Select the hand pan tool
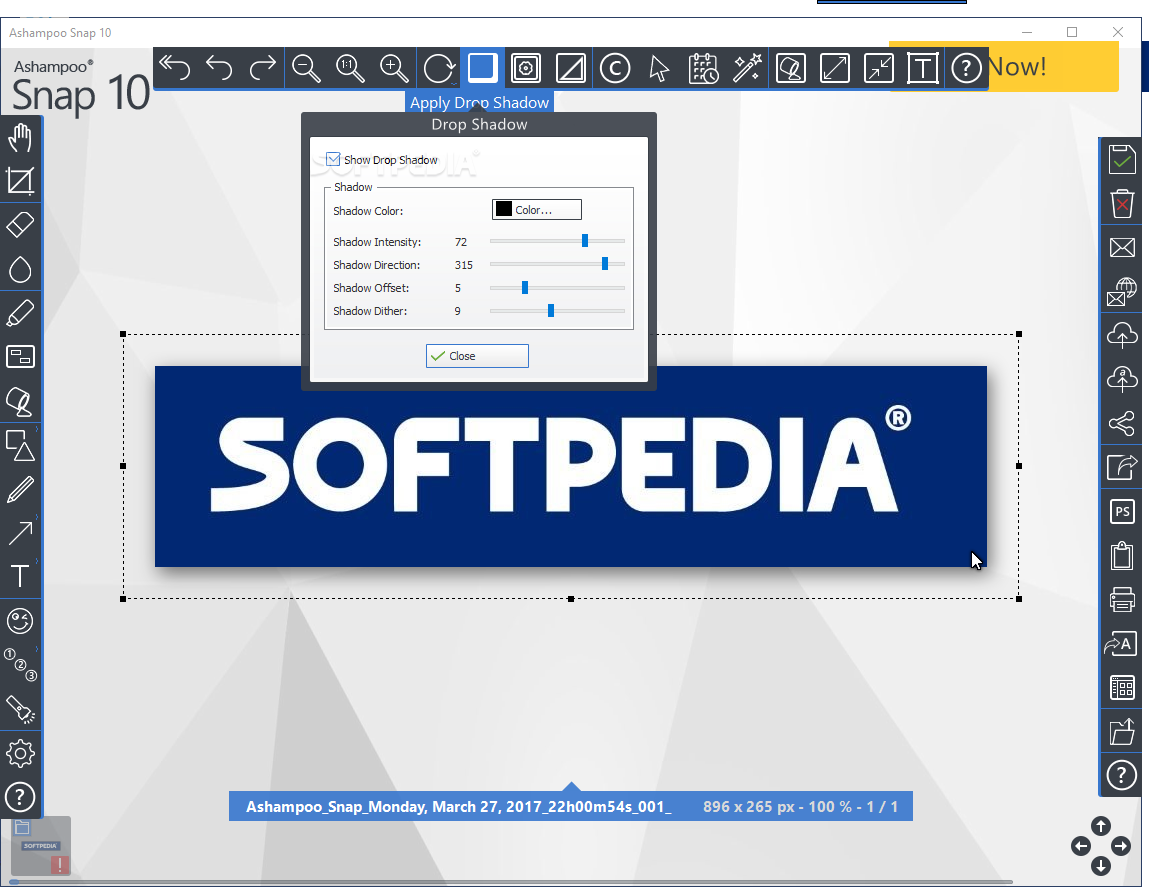Image resolution: width=1149 pixels, height=887 pixels. 21,137
